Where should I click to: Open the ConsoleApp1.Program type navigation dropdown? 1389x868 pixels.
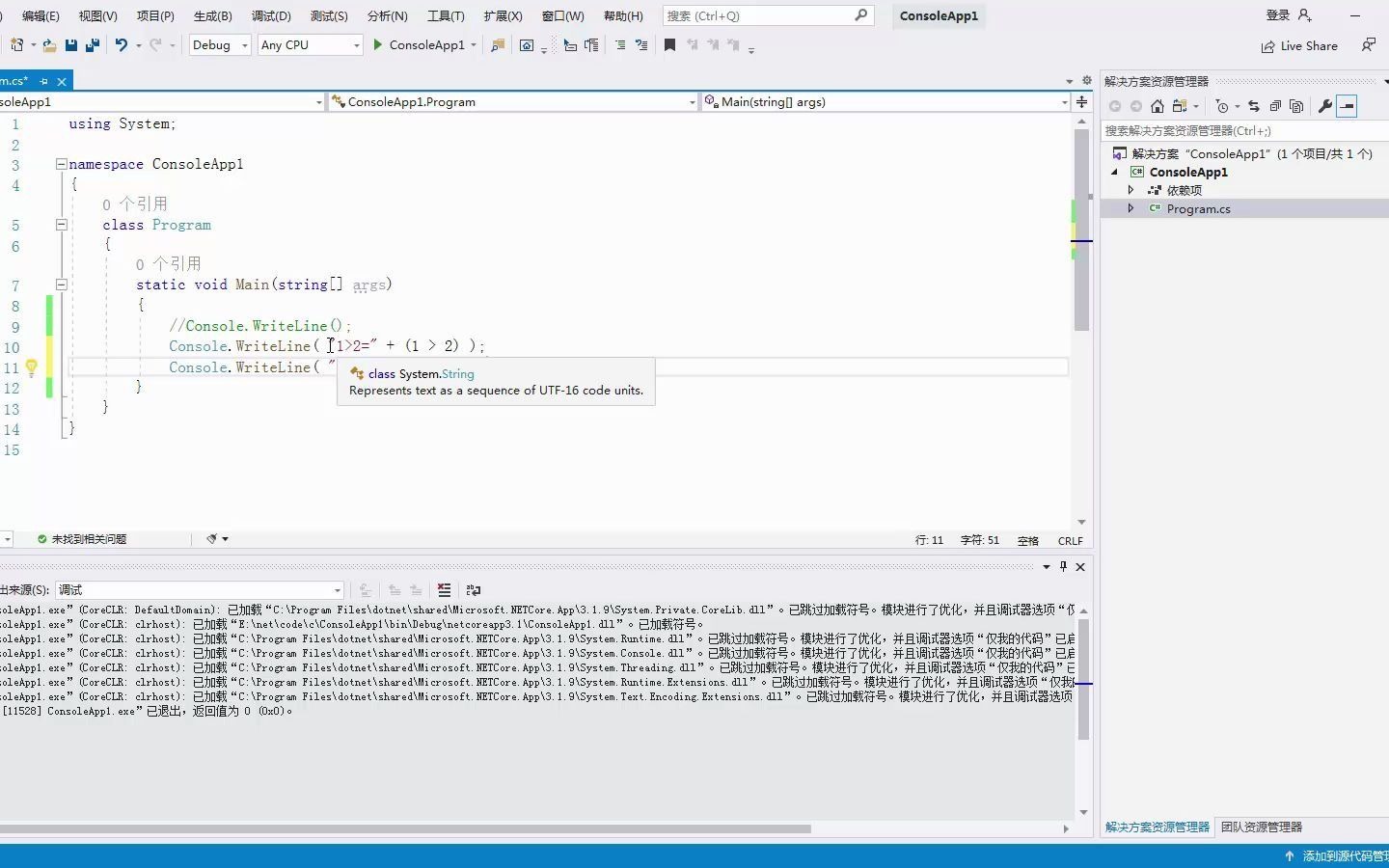[512, 102]
